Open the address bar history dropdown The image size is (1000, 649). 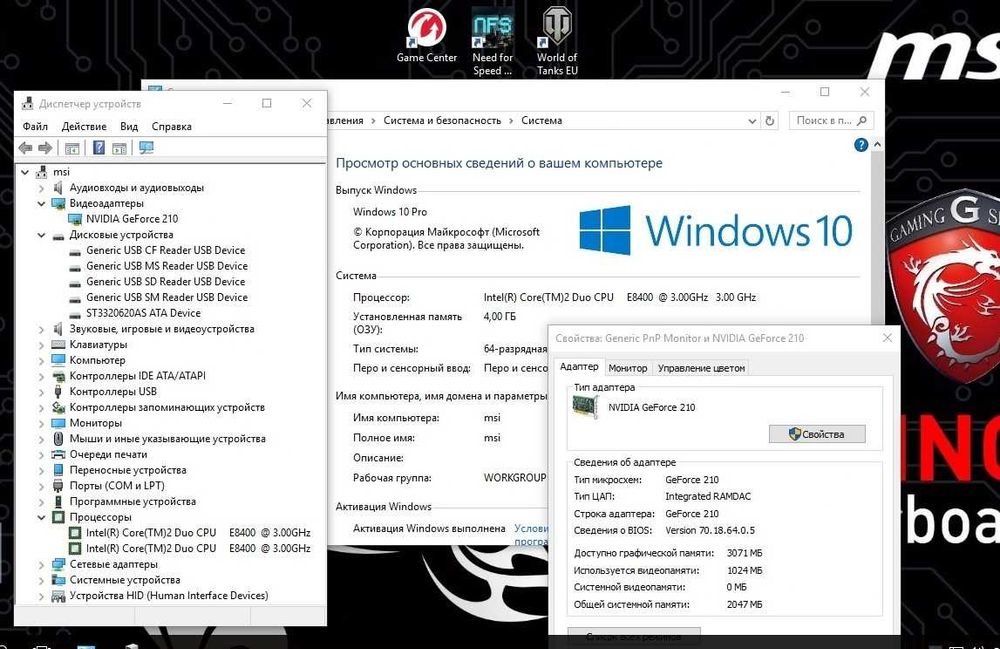coord(752,120)
